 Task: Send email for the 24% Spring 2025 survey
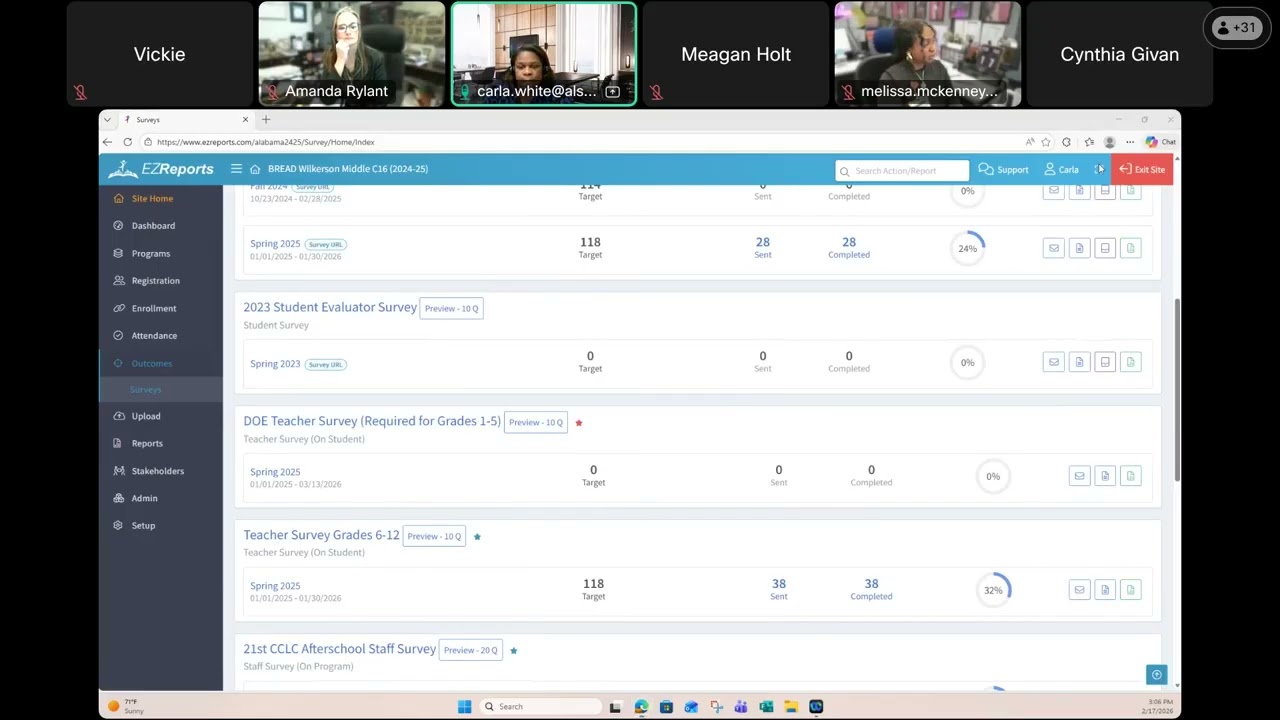[1053, 248]
